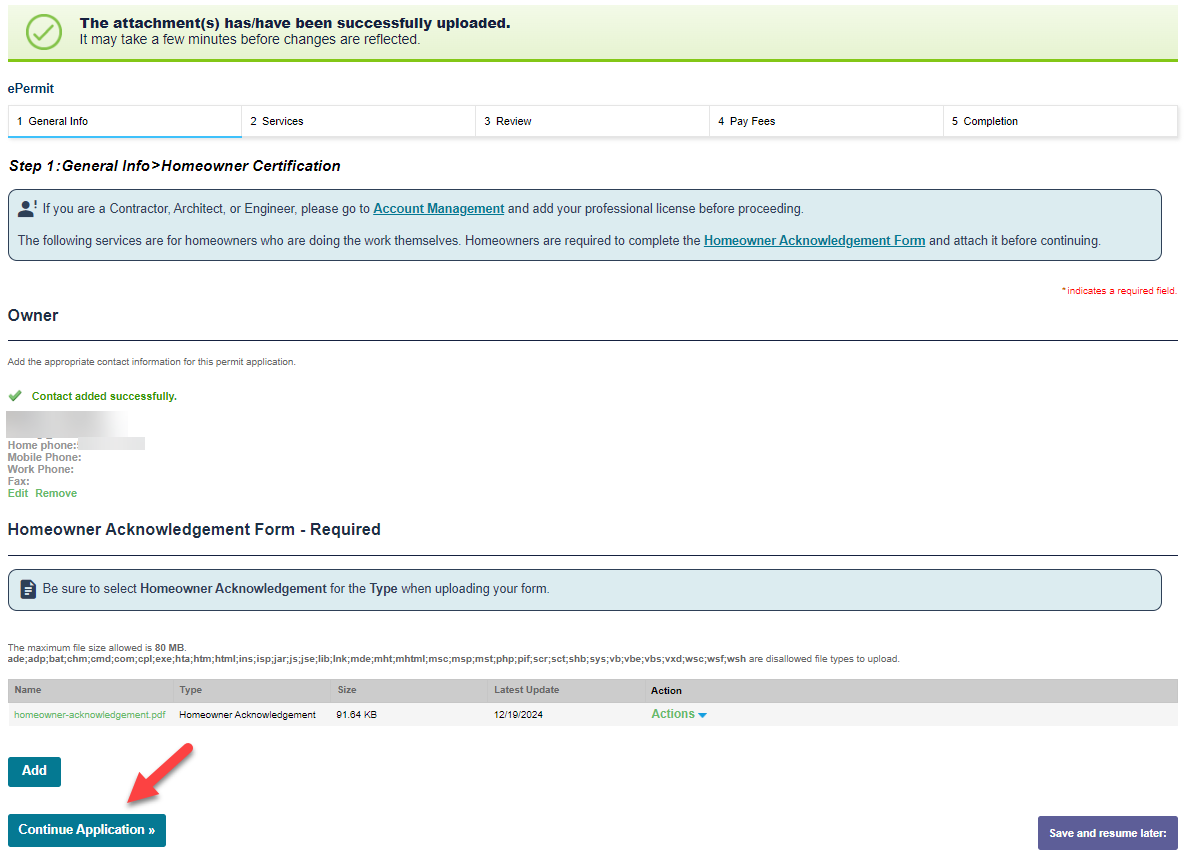This screenshot has width=1186, height=859.
Task: Click Continue Application button
Action: pos(87,830)
